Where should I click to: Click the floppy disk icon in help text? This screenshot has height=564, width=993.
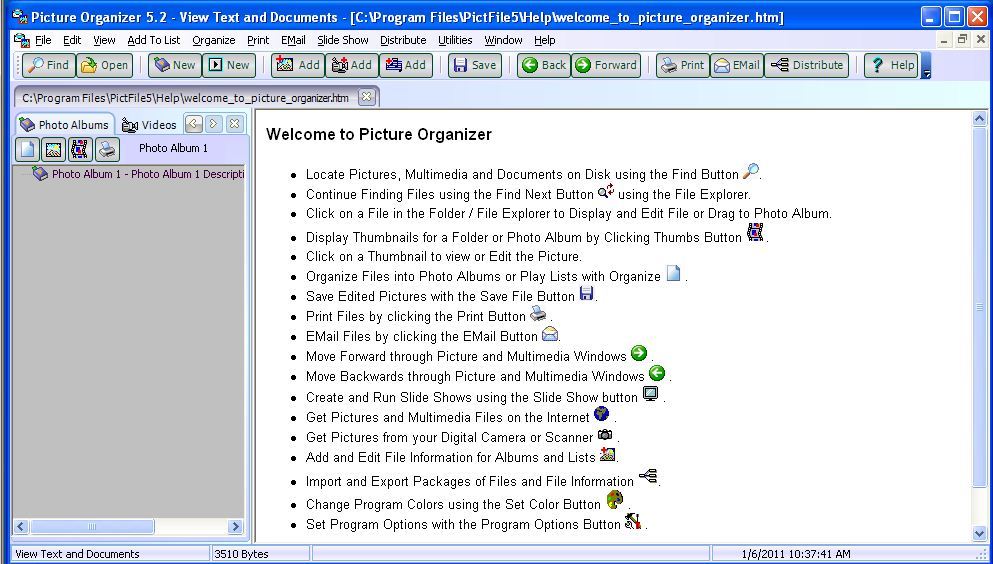point(587,293)
